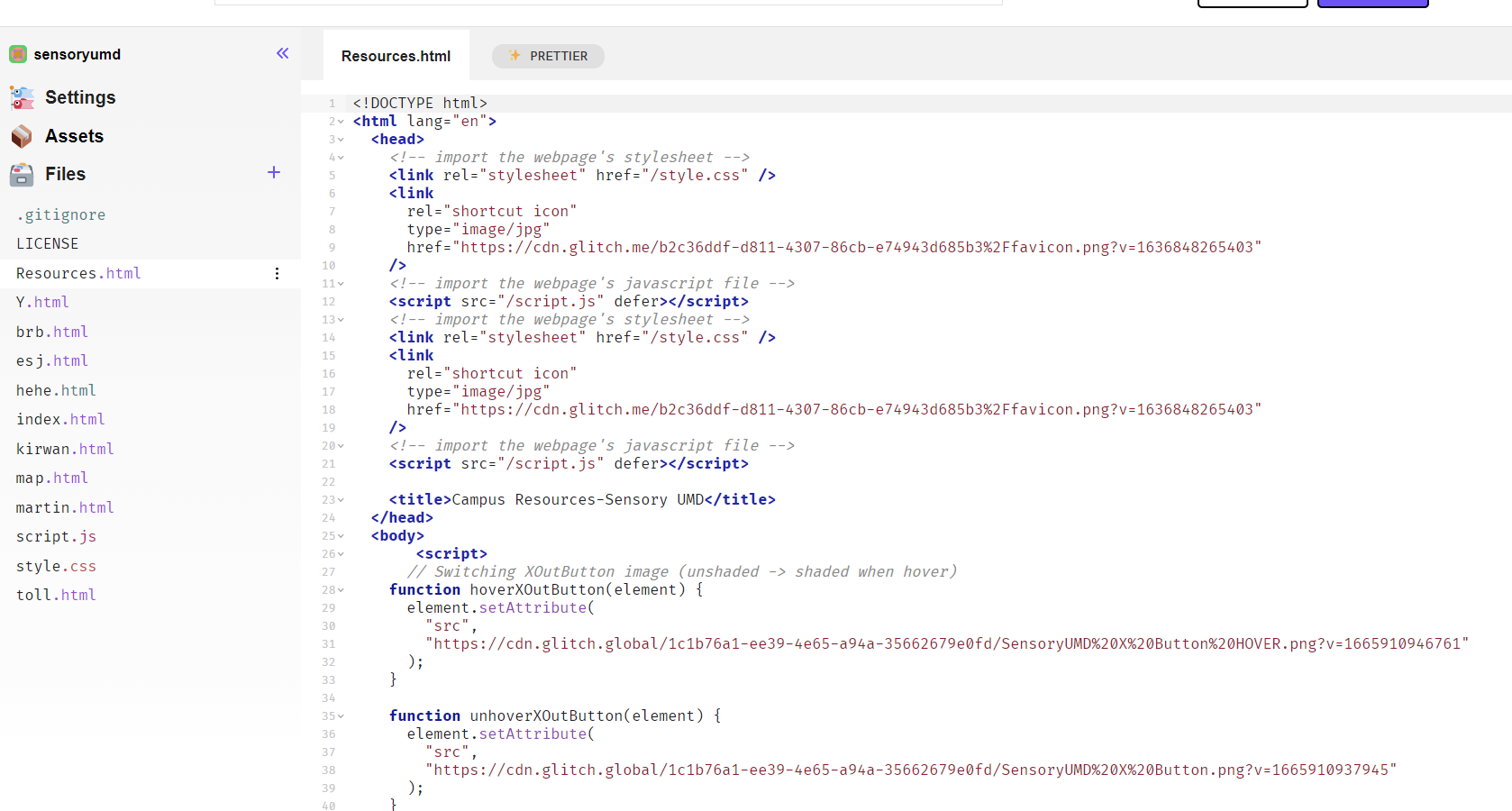This screenshot has width=1512, height=811.
Task: Open kirwan.html file
Action: click(65, 449)
